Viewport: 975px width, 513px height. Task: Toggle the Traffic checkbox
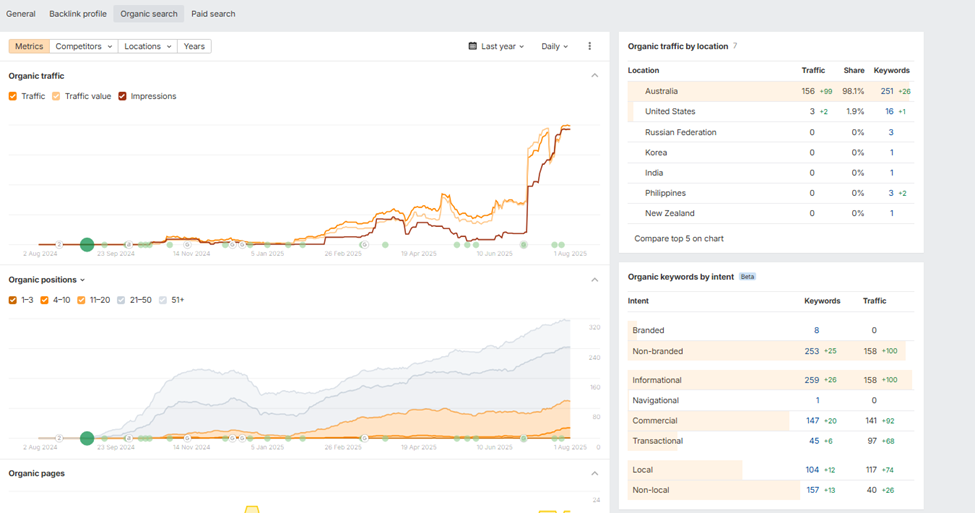[13, 96]
